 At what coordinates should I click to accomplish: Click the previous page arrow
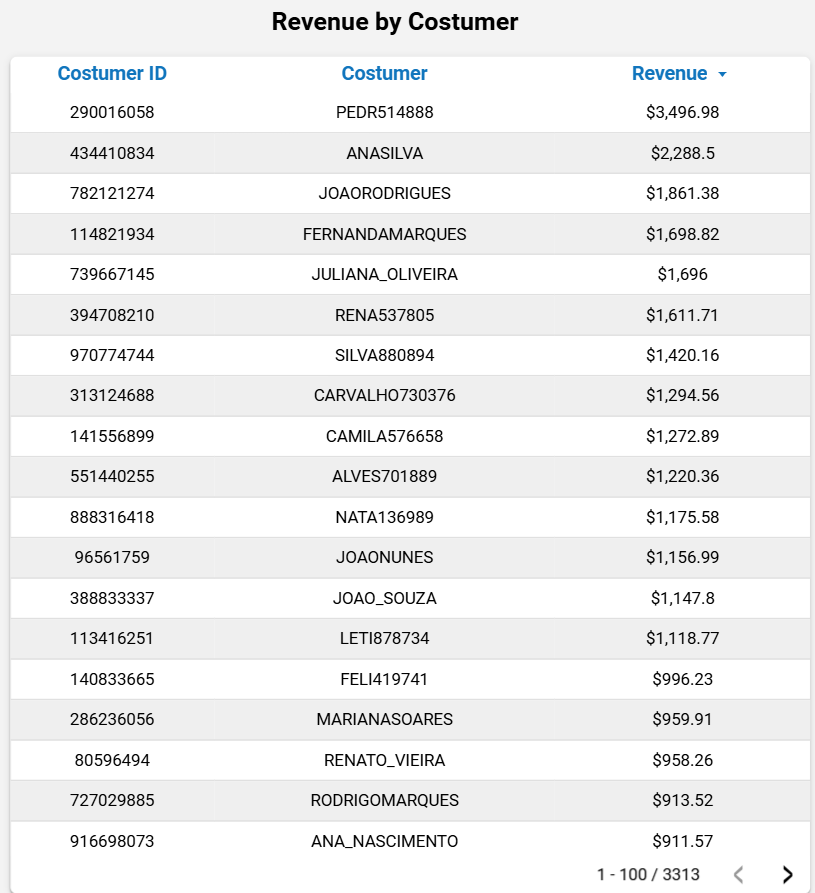(739, 875)
